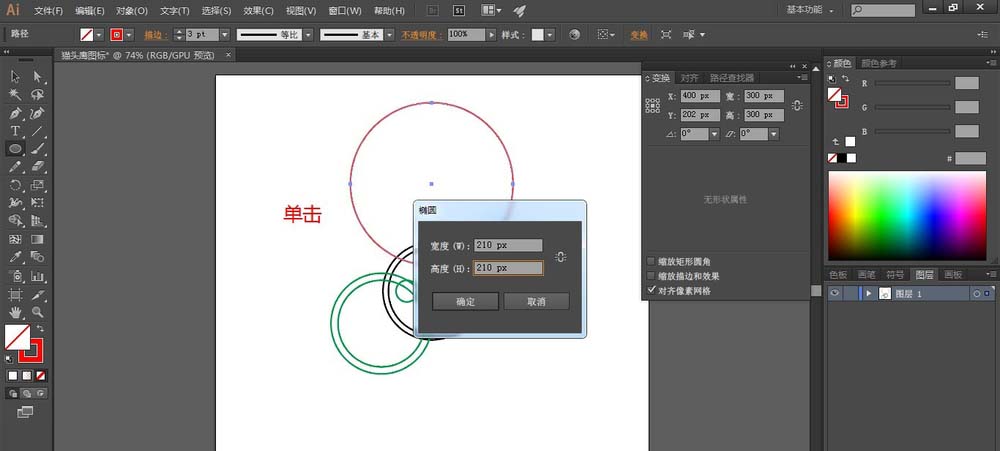The height and width of the screenshot is (451, 1000).
Task: Hide 图层 1 via eye icon
Action: tap(834, 293)
